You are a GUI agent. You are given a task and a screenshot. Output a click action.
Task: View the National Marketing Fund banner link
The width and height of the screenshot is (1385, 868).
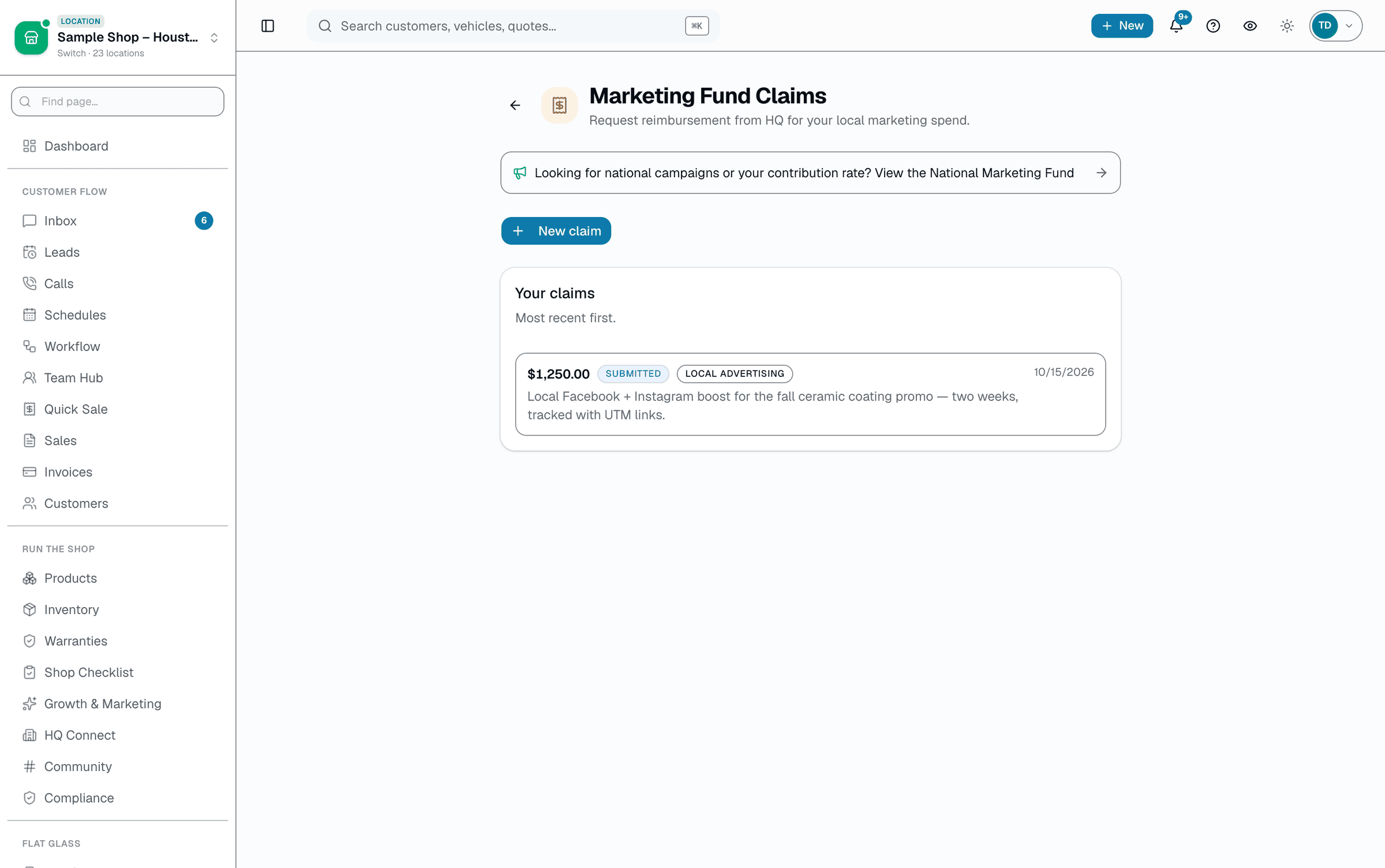(x=810, y=173)
